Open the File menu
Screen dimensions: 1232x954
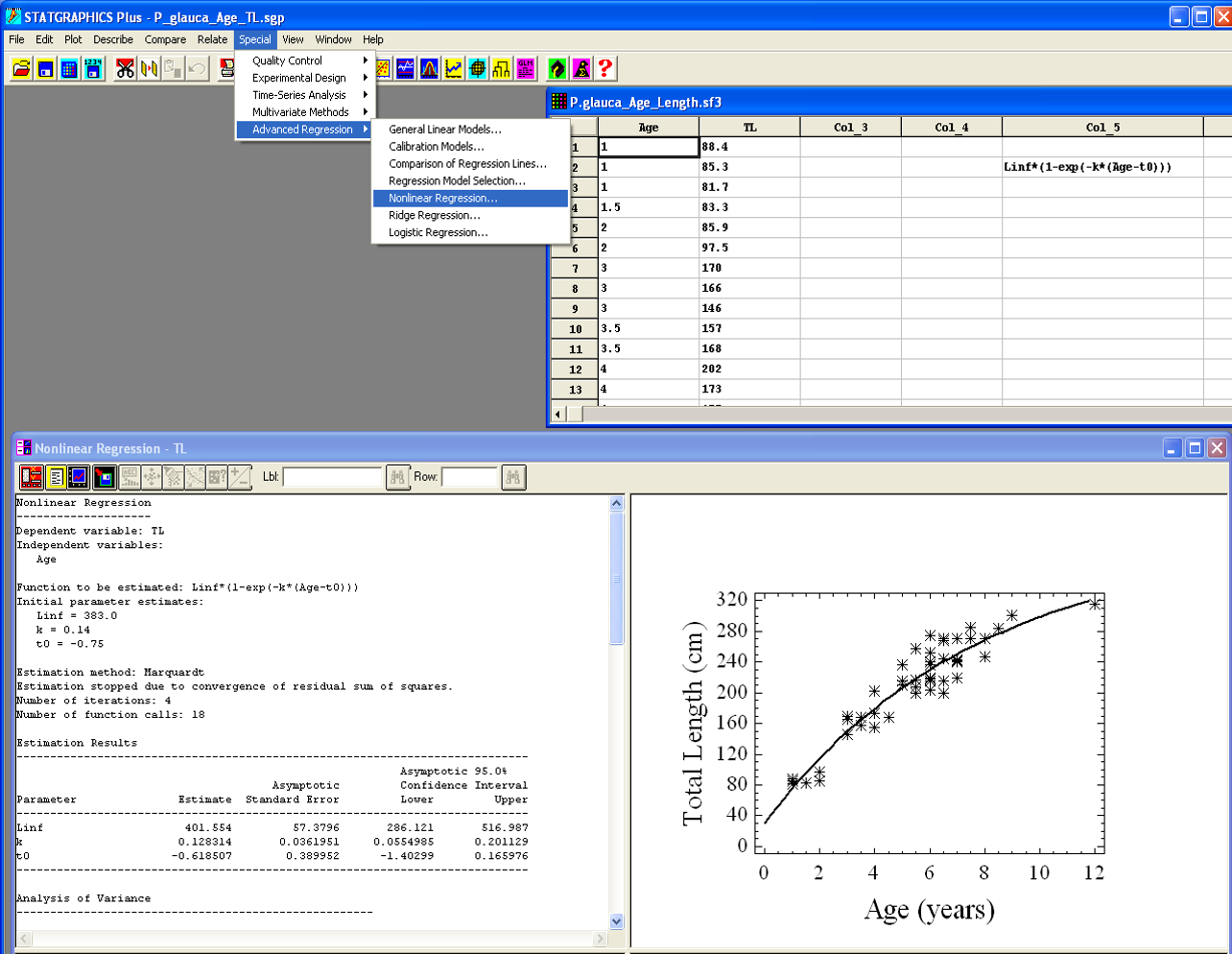(x=16, y=39)
